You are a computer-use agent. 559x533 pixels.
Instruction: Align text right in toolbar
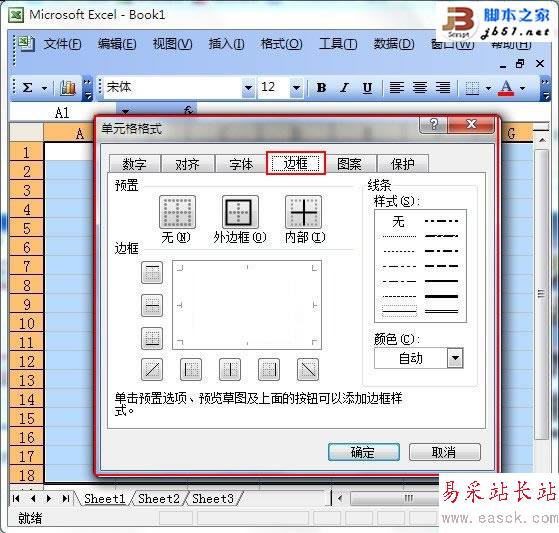point(443,88)
